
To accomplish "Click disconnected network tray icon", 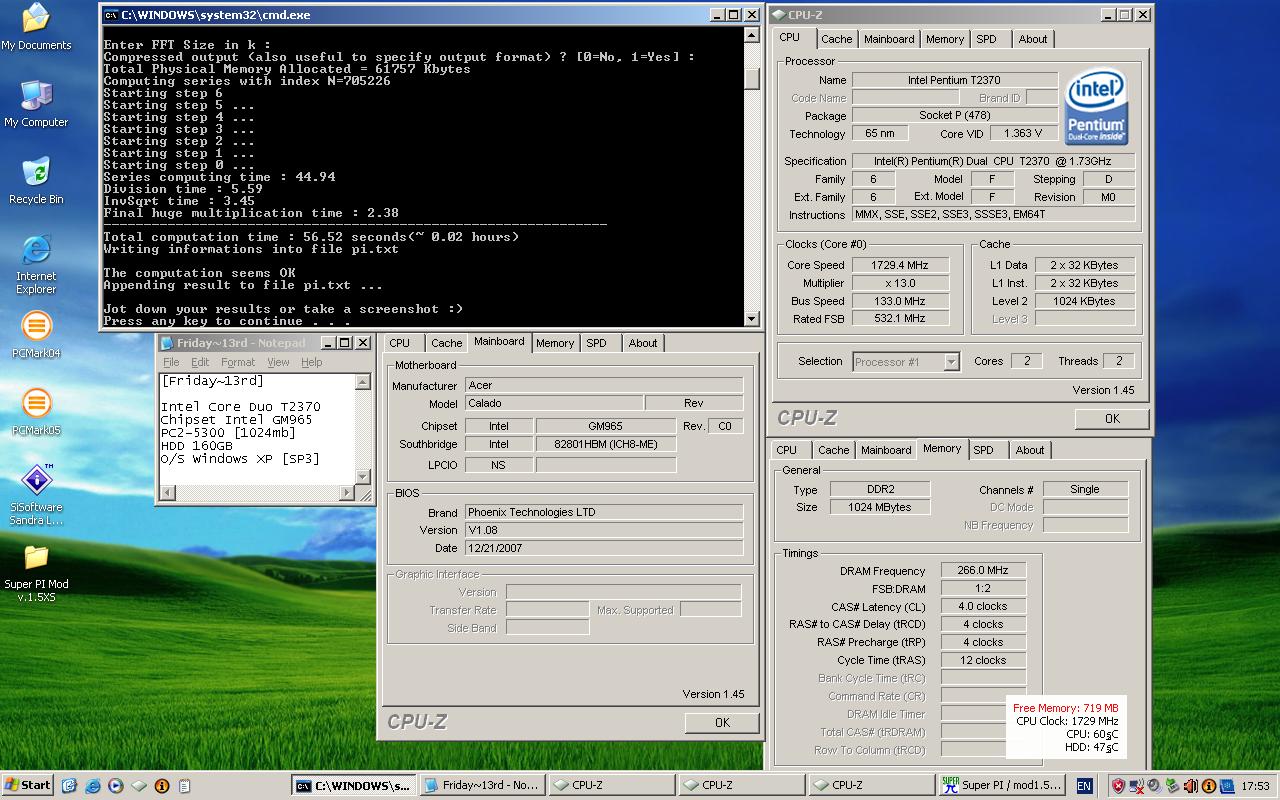I will [x=1136, y=786].
